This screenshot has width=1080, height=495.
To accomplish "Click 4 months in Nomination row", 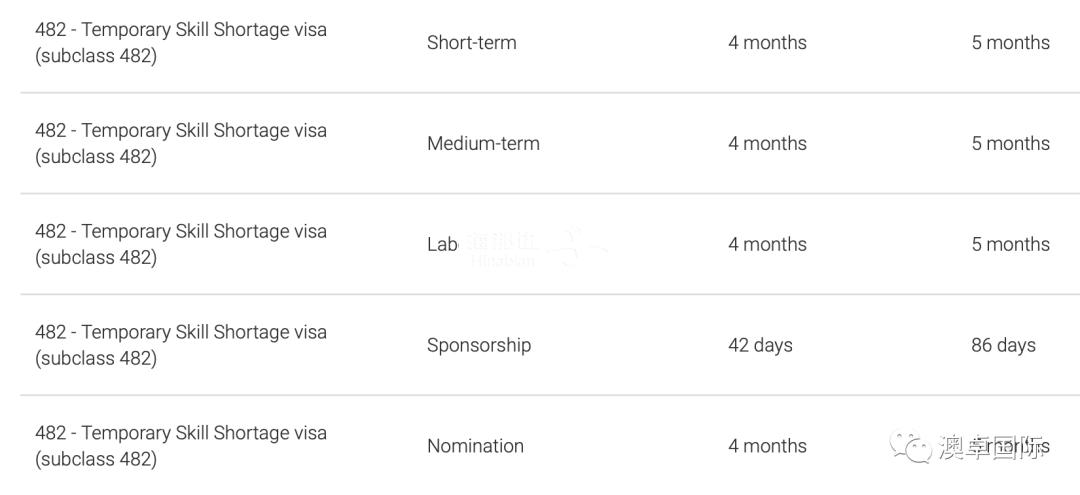I will pyautogui.click(x=767, y=446).
